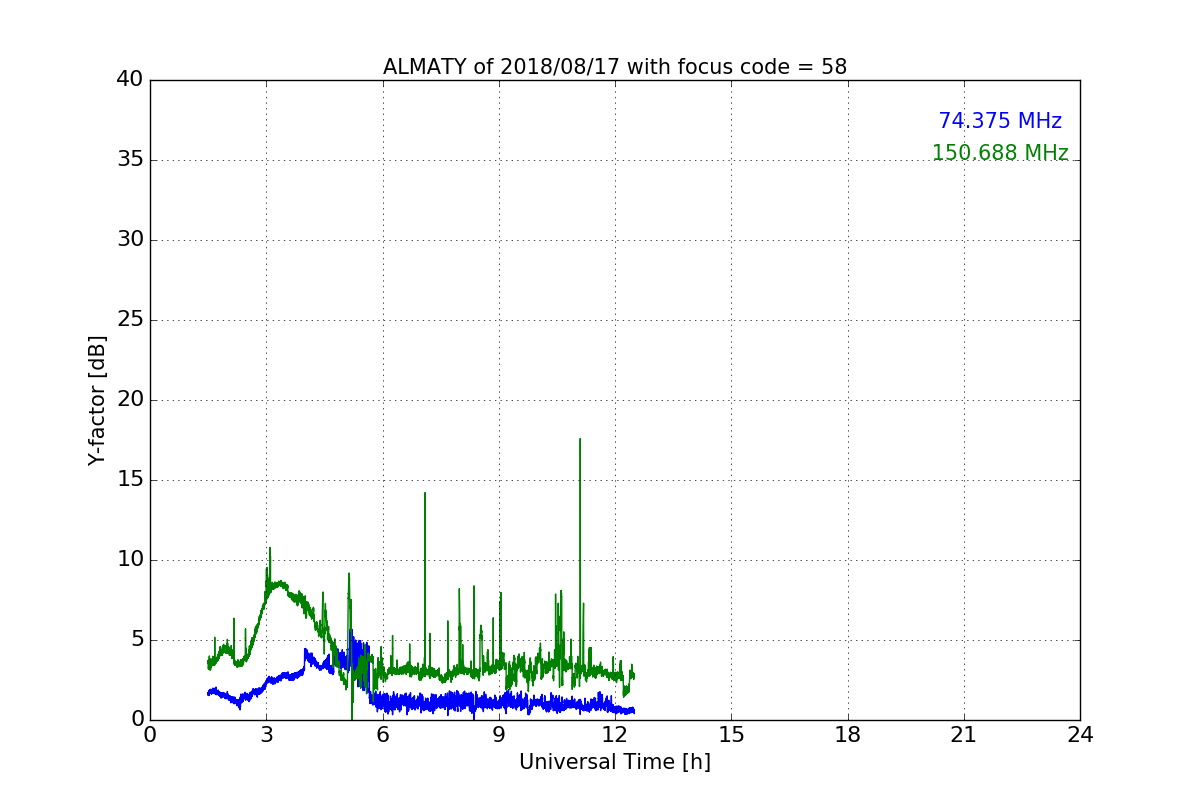Image resolution: width=1200 pixels, height=800 pixels.
Task: Click the x-axis tick label '24'
Action: [1080, 734]
